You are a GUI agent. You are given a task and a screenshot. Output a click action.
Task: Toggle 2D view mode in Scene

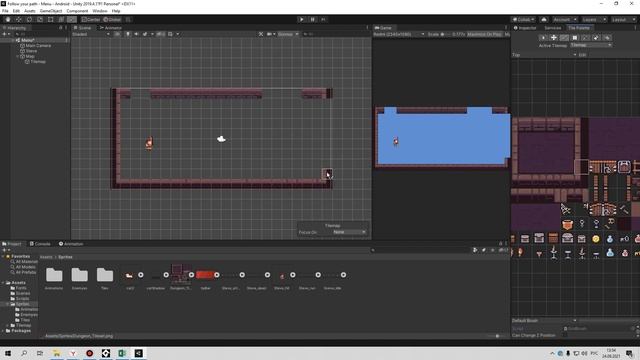[117, 34]
